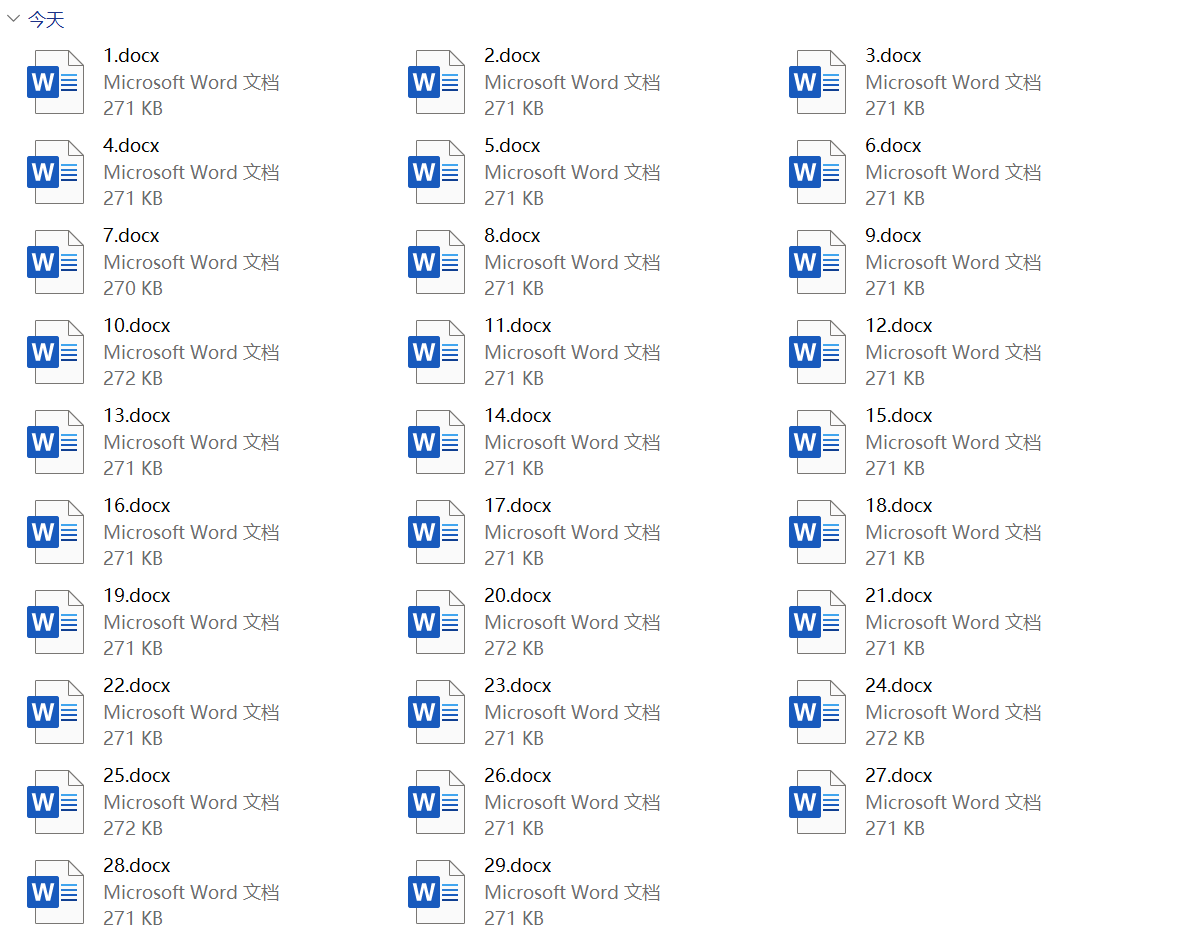Image resolution: width=1187 pixels, height=942 pixels.
Task: Click the Microsoft Word 文档 label of 15.docx
Action: click(953, 443)
